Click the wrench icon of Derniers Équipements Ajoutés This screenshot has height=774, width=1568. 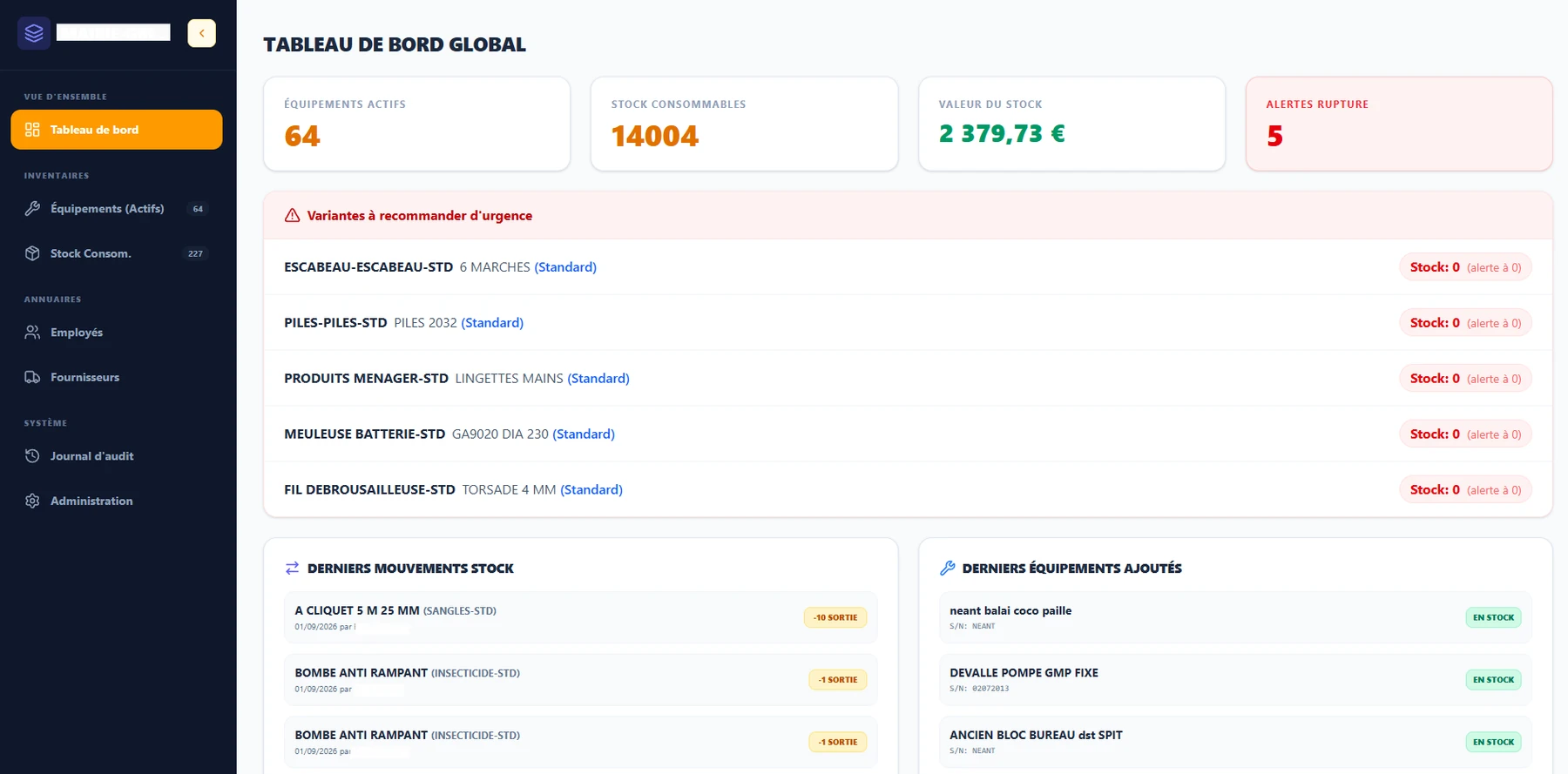[947, 568]
